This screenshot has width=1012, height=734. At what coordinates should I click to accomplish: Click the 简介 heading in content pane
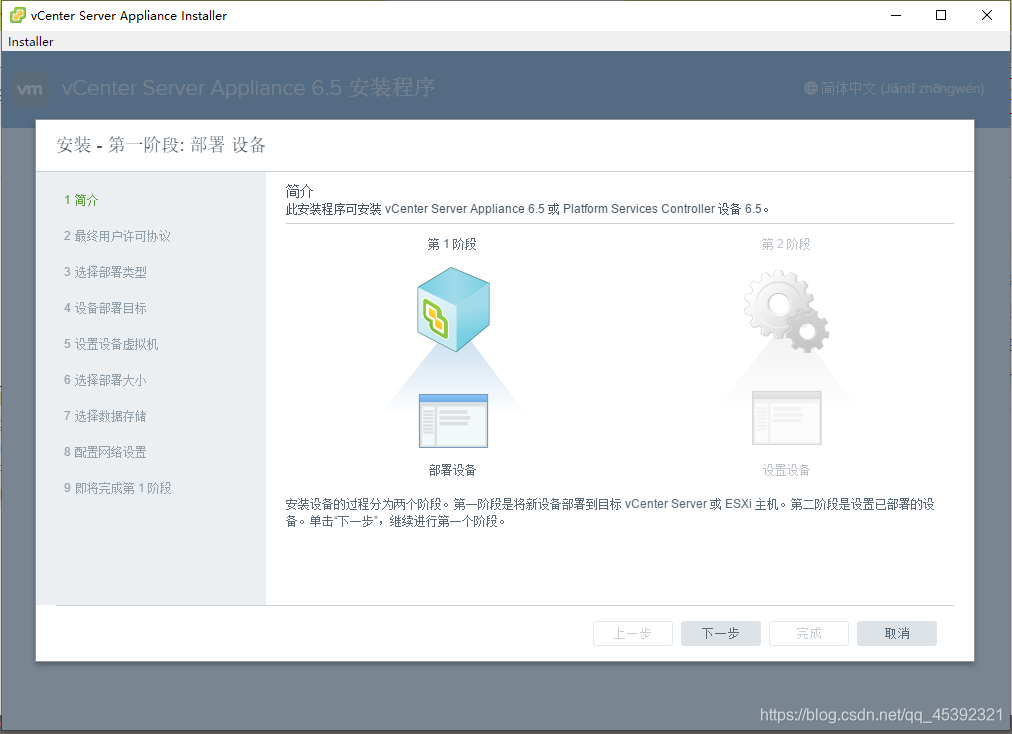tap(299, 191)
